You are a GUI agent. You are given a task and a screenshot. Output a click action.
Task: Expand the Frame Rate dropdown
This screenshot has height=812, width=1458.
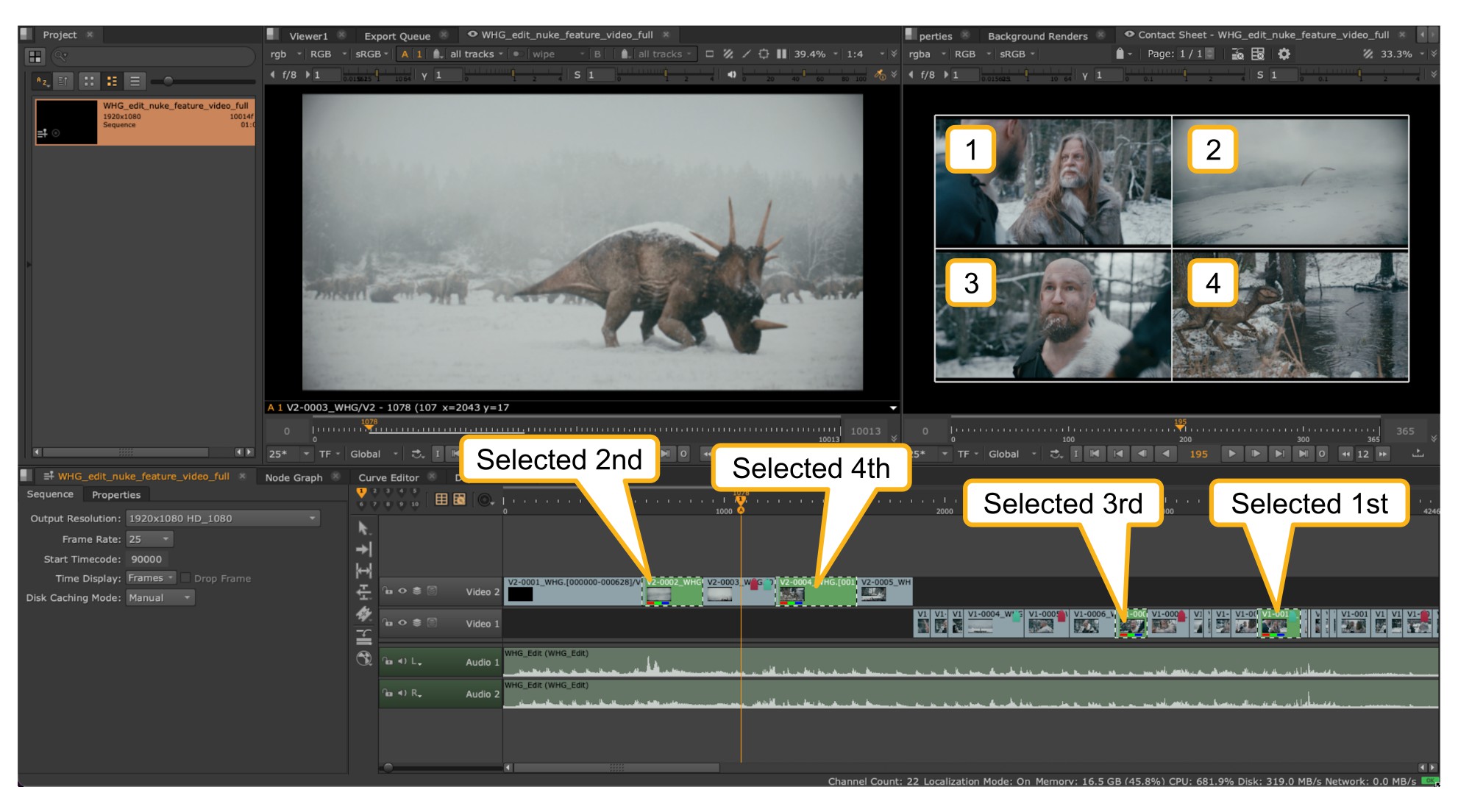coord(150,539)
